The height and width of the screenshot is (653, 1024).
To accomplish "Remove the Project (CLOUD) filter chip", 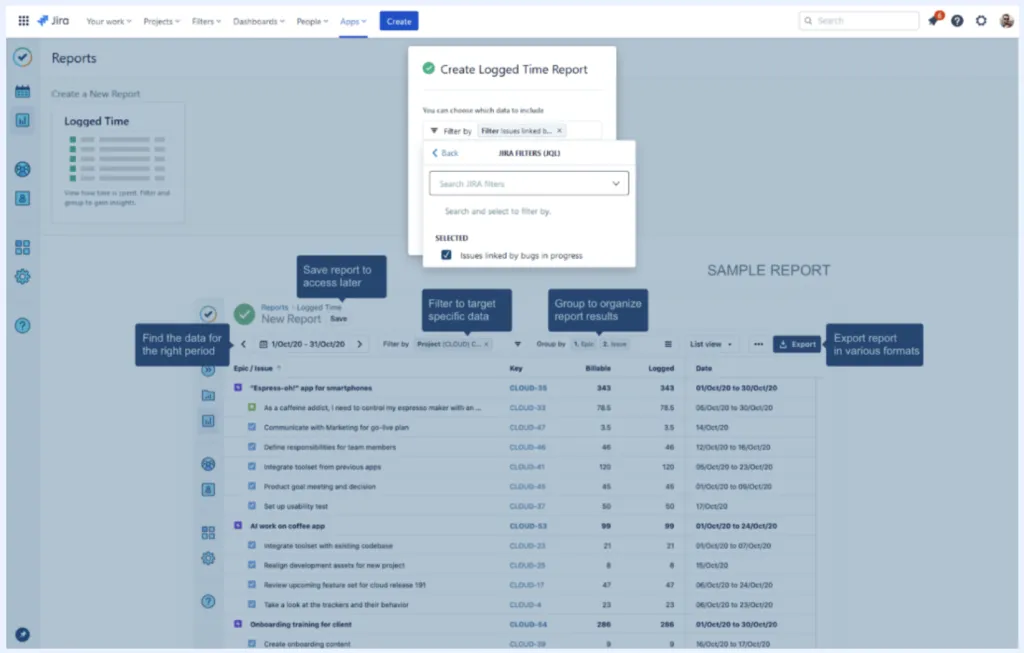I will pos(486,344).
